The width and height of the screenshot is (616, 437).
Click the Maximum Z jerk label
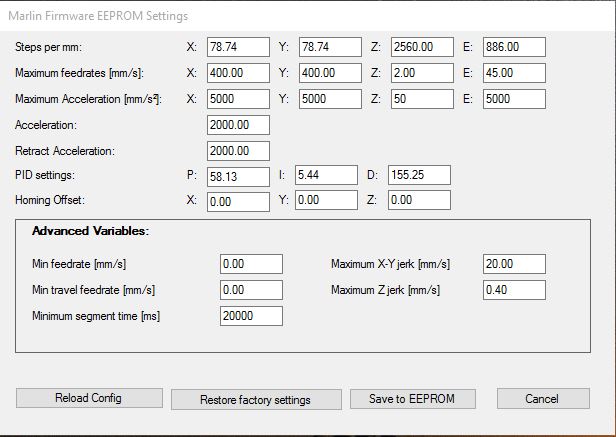(x=385, y=290)
